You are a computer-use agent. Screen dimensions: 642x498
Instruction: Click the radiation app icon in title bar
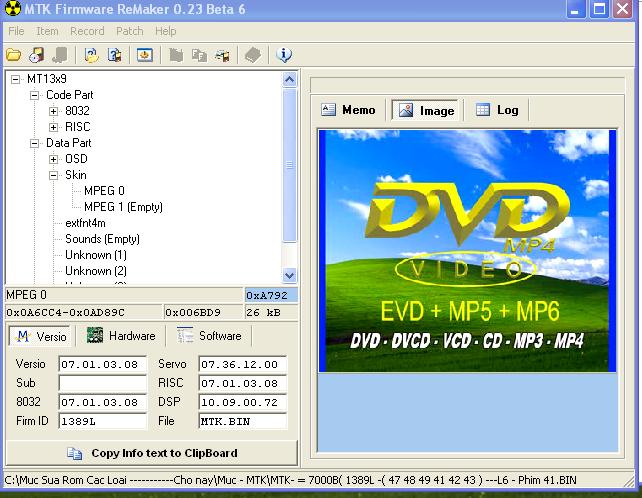12,8
